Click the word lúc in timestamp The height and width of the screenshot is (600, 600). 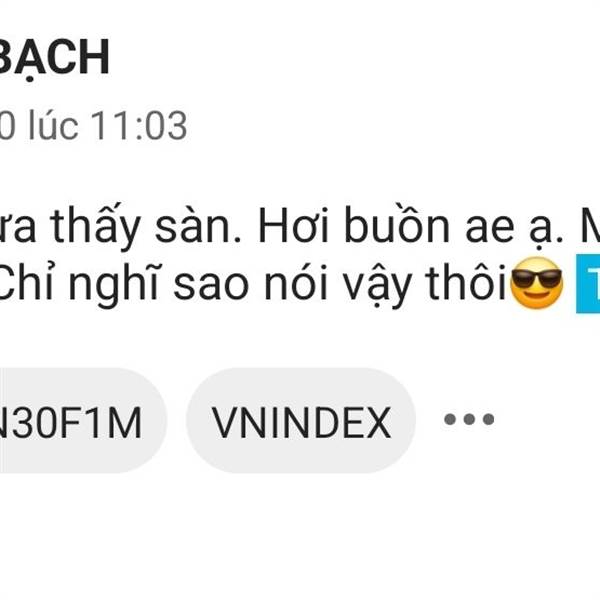coord(54,125)
